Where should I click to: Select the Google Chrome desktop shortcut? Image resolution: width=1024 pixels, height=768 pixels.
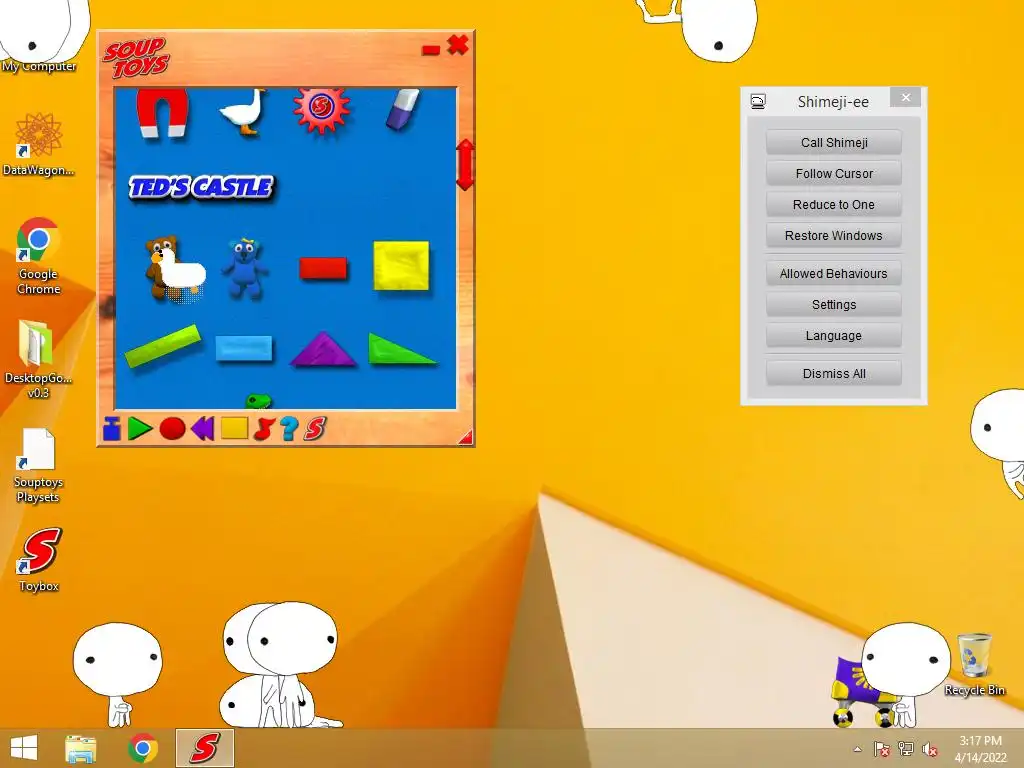pyautogui.click(x=39, y=255)
